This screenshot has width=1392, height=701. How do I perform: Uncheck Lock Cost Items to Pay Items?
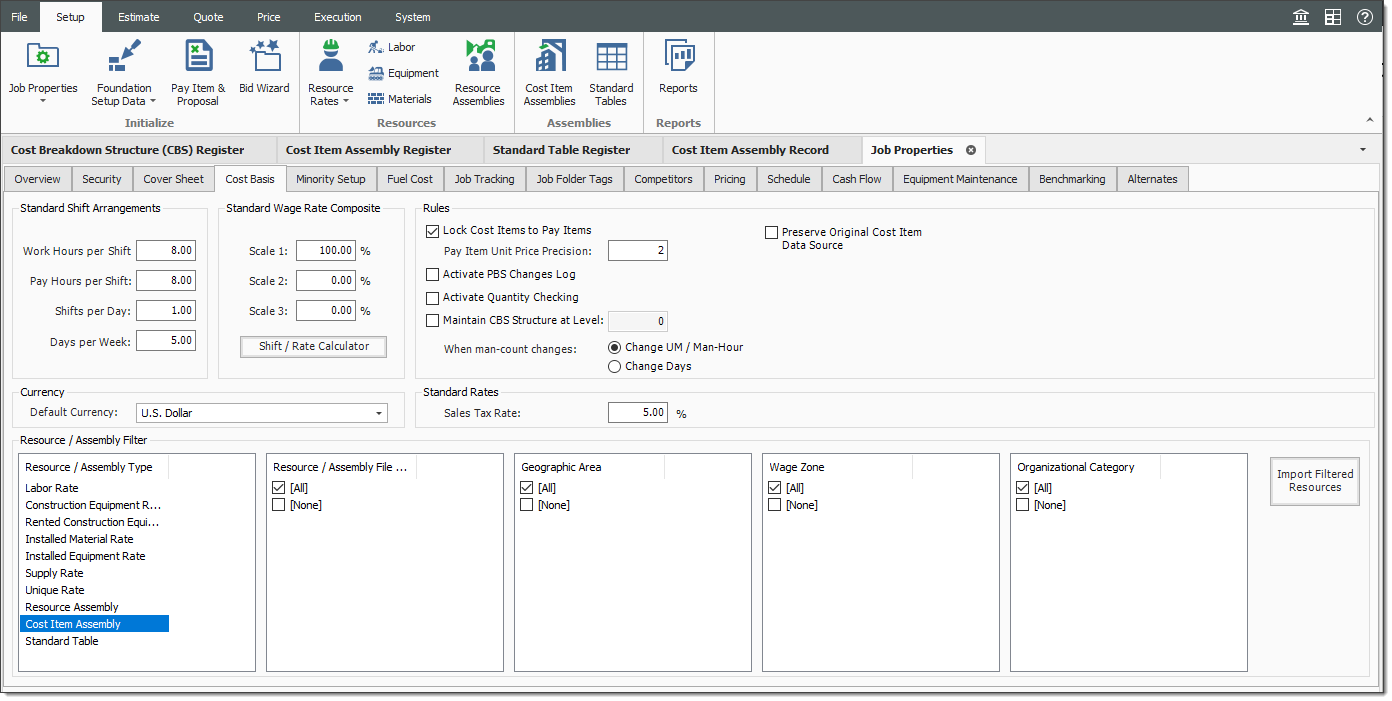[433, 231]
